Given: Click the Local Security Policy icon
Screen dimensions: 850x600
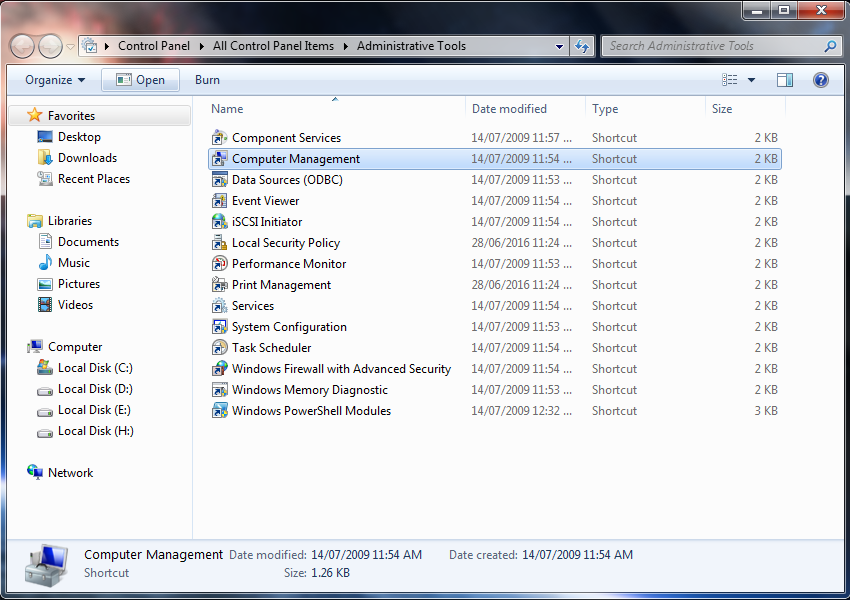Looking at the screenshot, I should click(220, 243).
